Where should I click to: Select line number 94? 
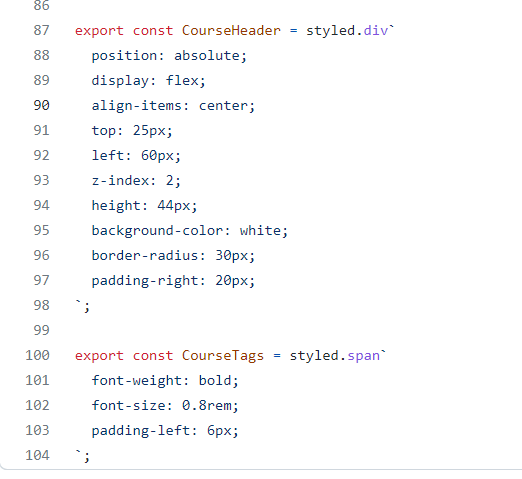[x=42, y=205]
